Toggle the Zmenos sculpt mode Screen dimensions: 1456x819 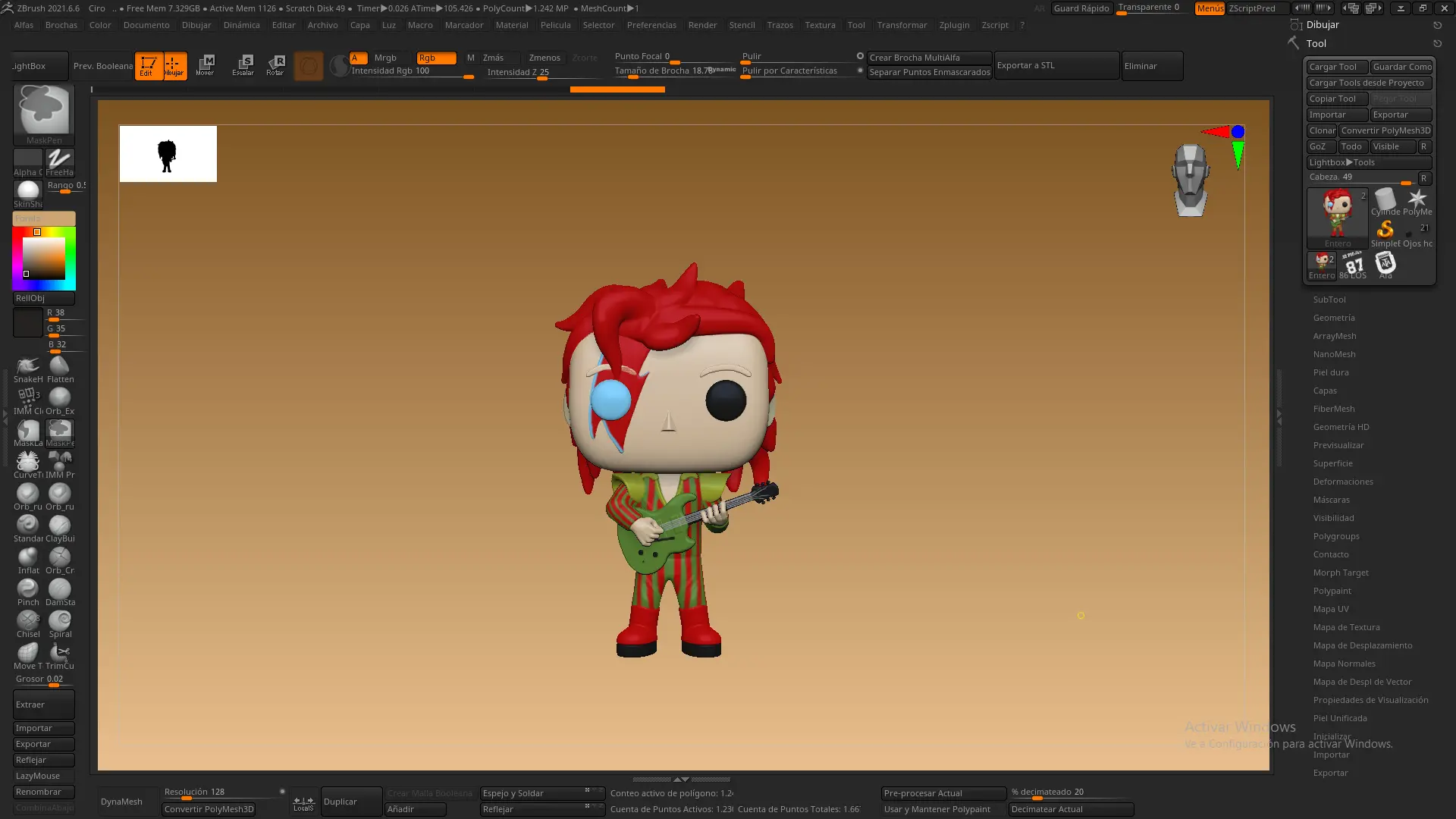(544, 58)
